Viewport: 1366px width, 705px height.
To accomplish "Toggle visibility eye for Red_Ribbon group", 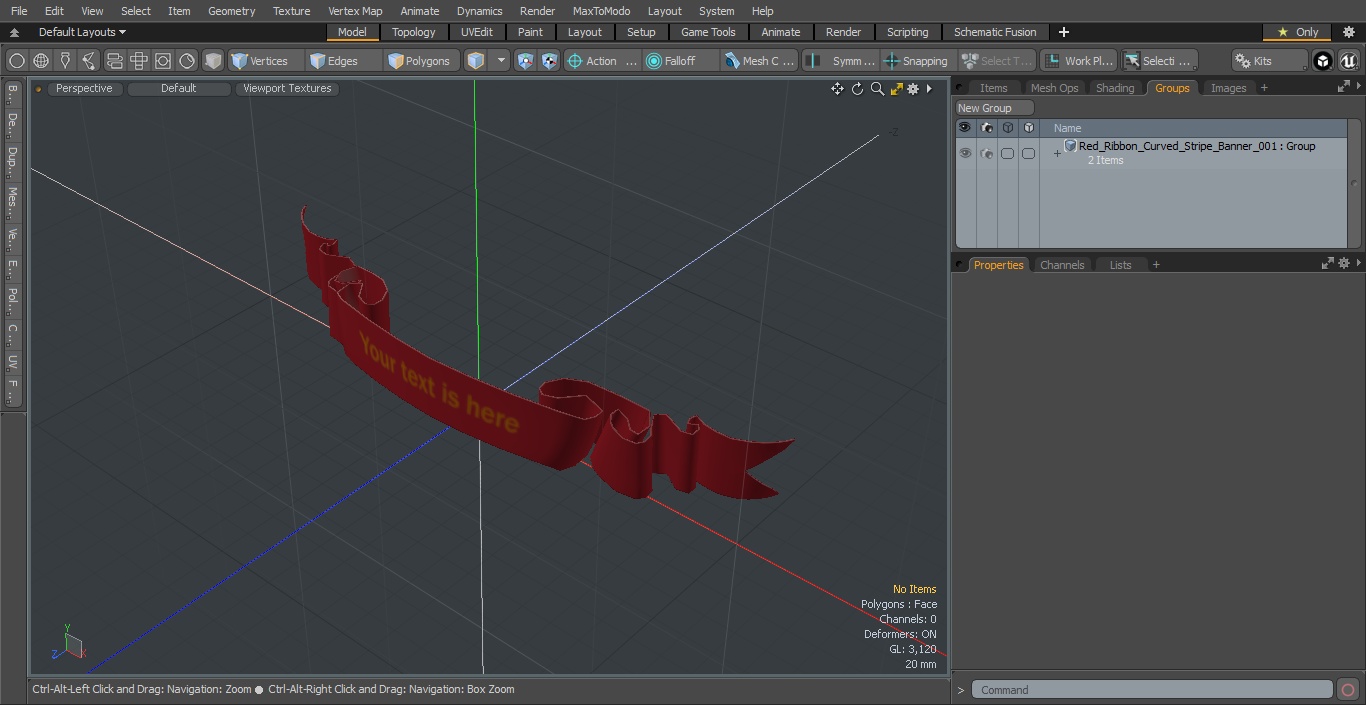I will click(x=965, y=153).
